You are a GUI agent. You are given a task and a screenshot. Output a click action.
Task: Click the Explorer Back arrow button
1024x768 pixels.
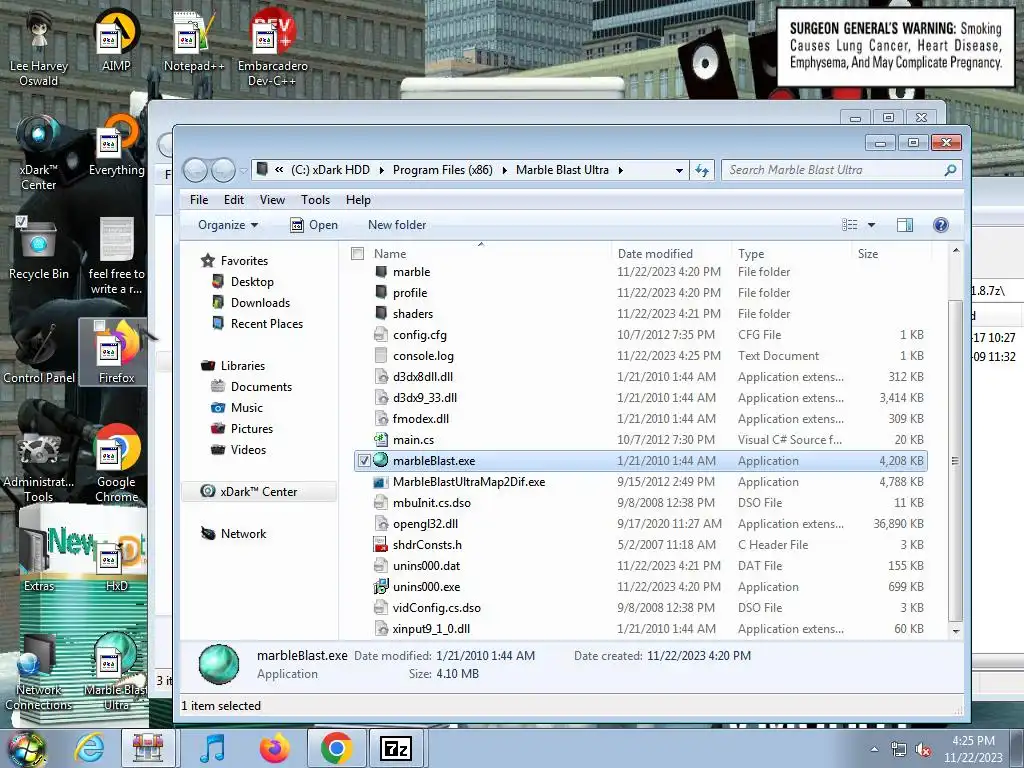click(x=195, y=170)
